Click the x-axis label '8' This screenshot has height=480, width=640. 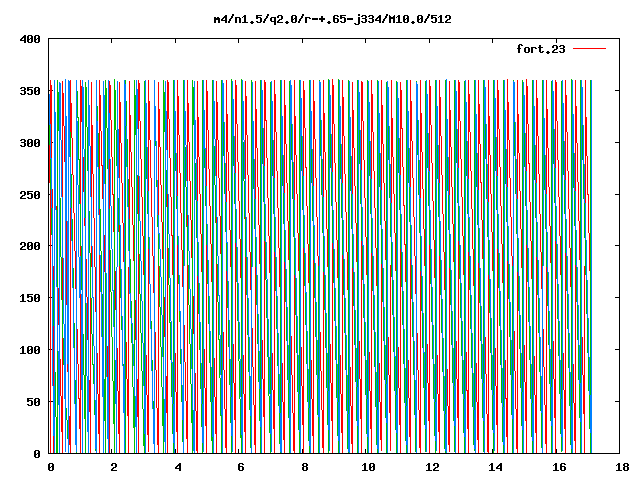click(304, 467)
